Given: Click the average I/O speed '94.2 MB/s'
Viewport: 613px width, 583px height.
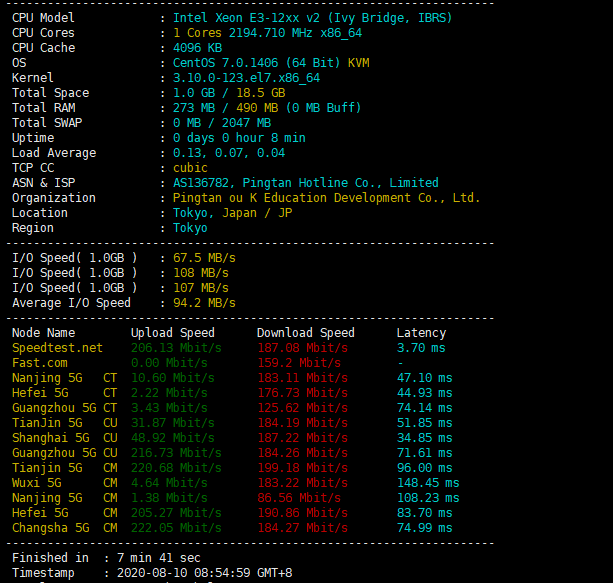Looking at the screenshot, I should point(204,303).
